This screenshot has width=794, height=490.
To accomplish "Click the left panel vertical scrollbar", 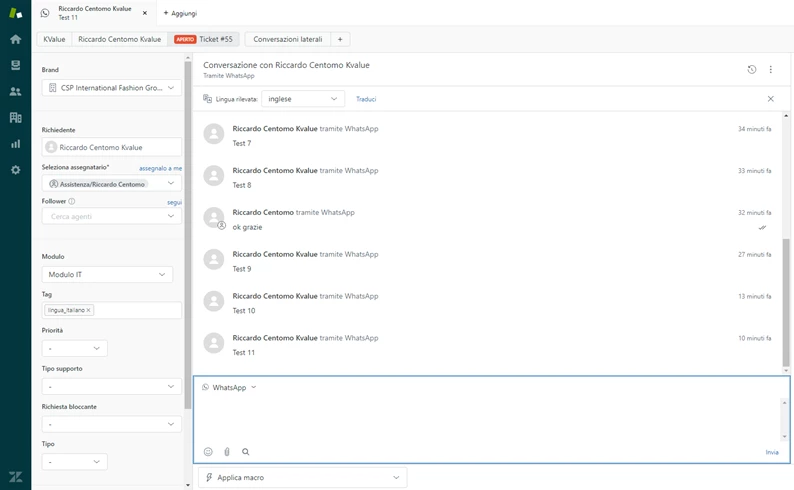I will [188, 235].
